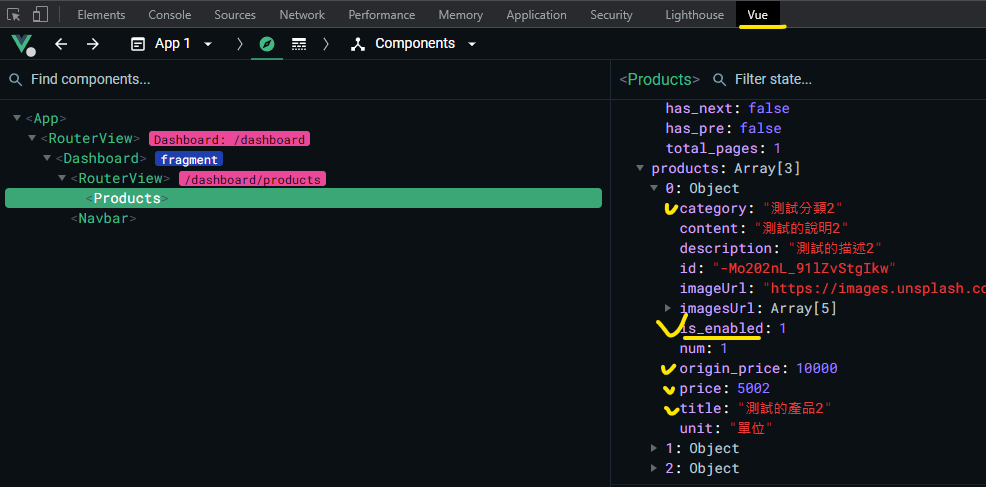Click the Vue logo icon
Viewport: 986px width, 487px height.
22,44
